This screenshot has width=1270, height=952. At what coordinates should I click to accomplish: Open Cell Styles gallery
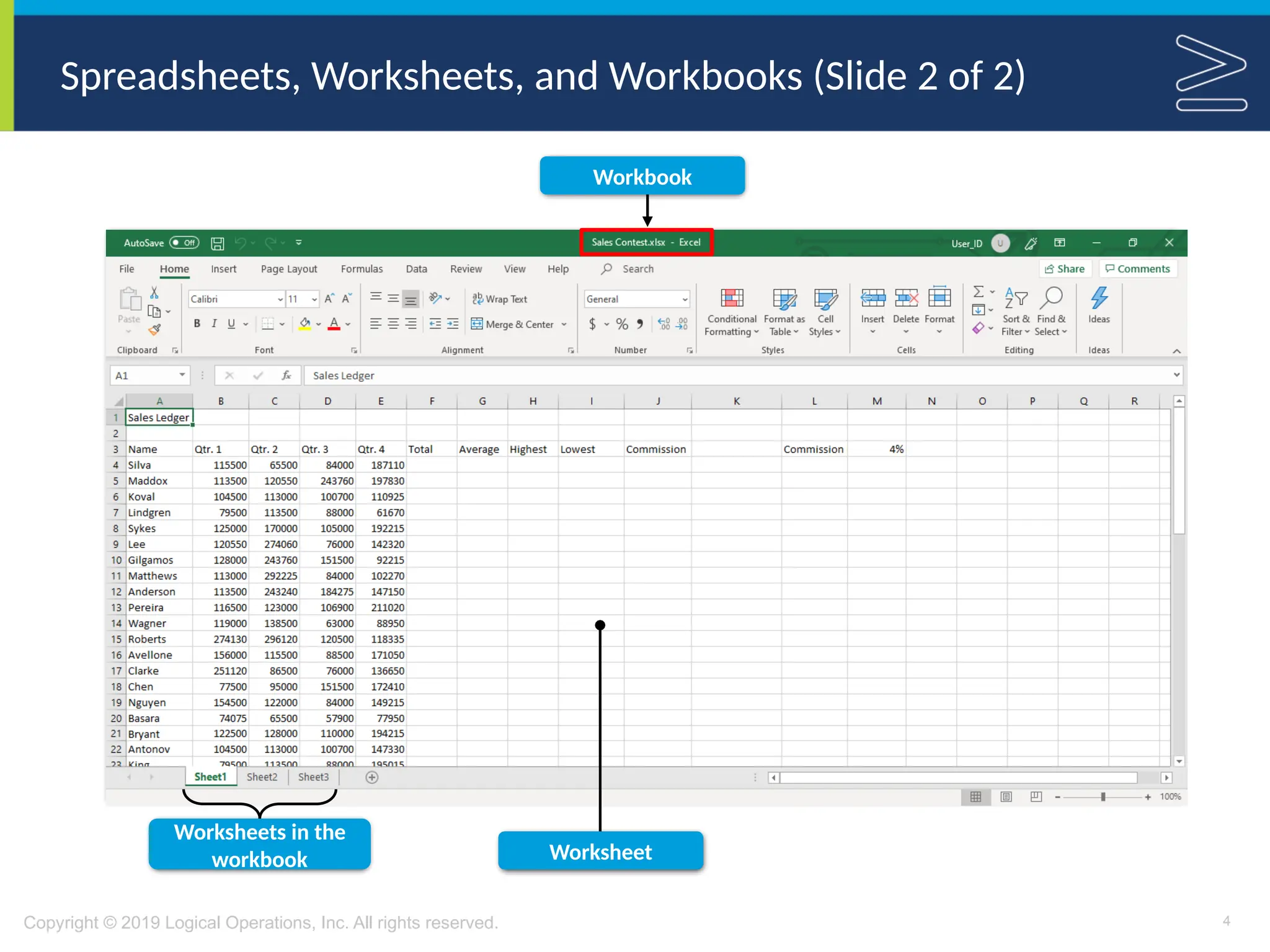tap(825, 312)
